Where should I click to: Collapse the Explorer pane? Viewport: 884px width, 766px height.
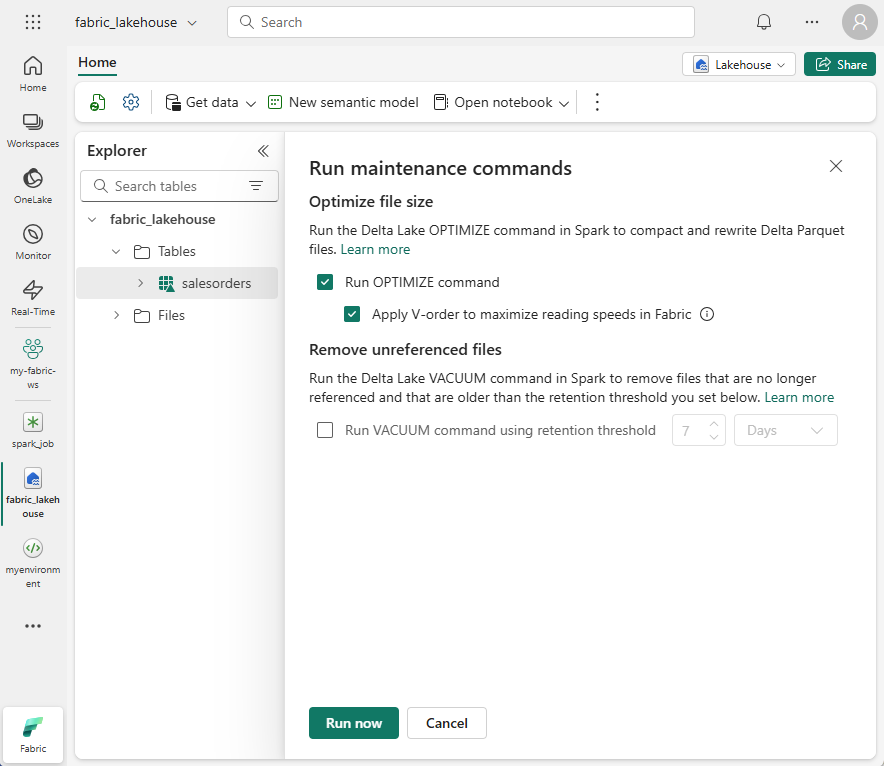[263, 150]
